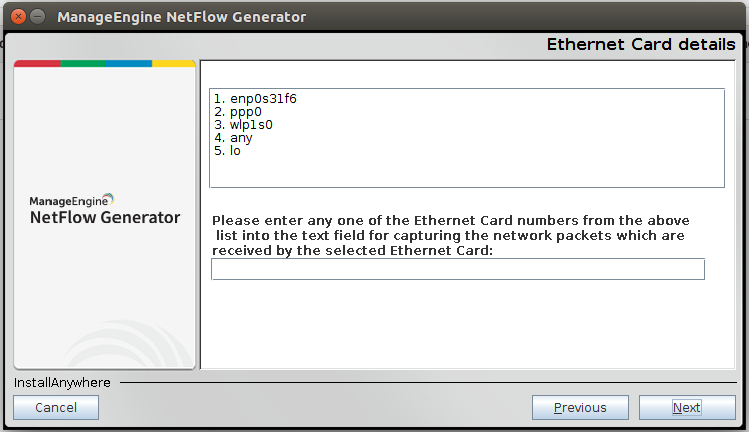This screenshot has height=432, width=749.
Task: Click the wlp1s0 interface line
Action: (243, 125)
